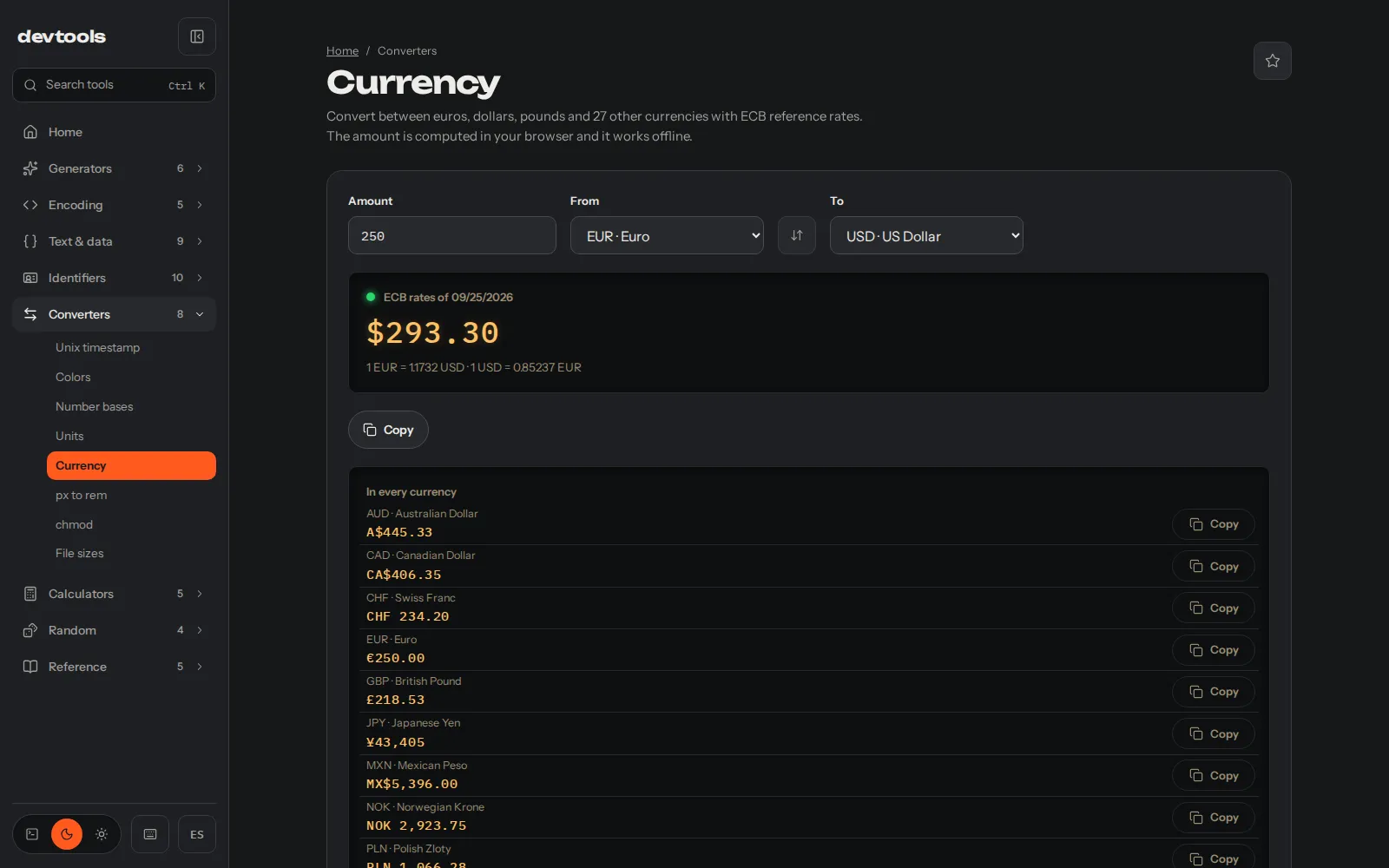Open the Home sidebar item
The image size is (1389, 868).
click(114, 132)
